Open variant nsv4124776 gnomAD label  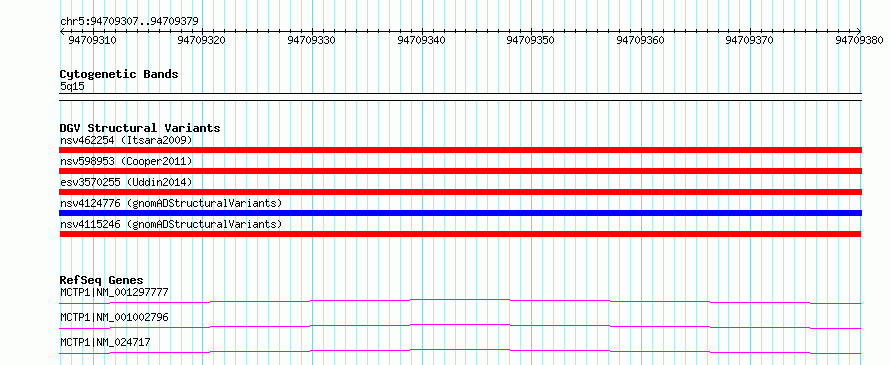tap(171, 203)
